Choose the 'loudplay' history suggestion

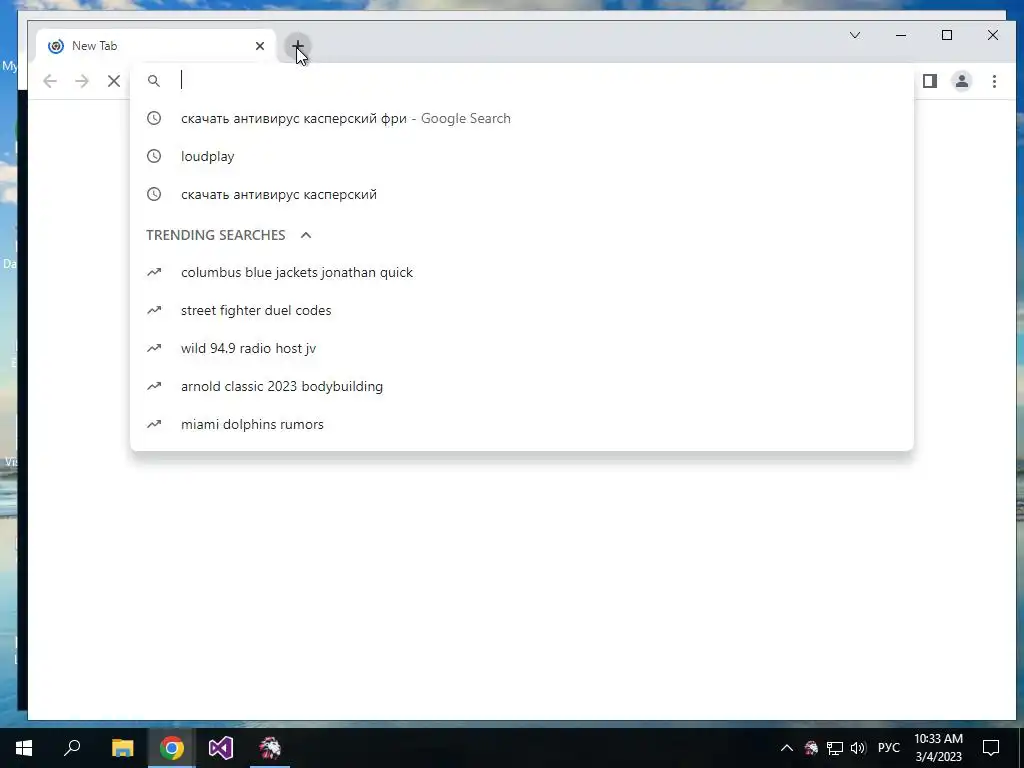[522, 156]
